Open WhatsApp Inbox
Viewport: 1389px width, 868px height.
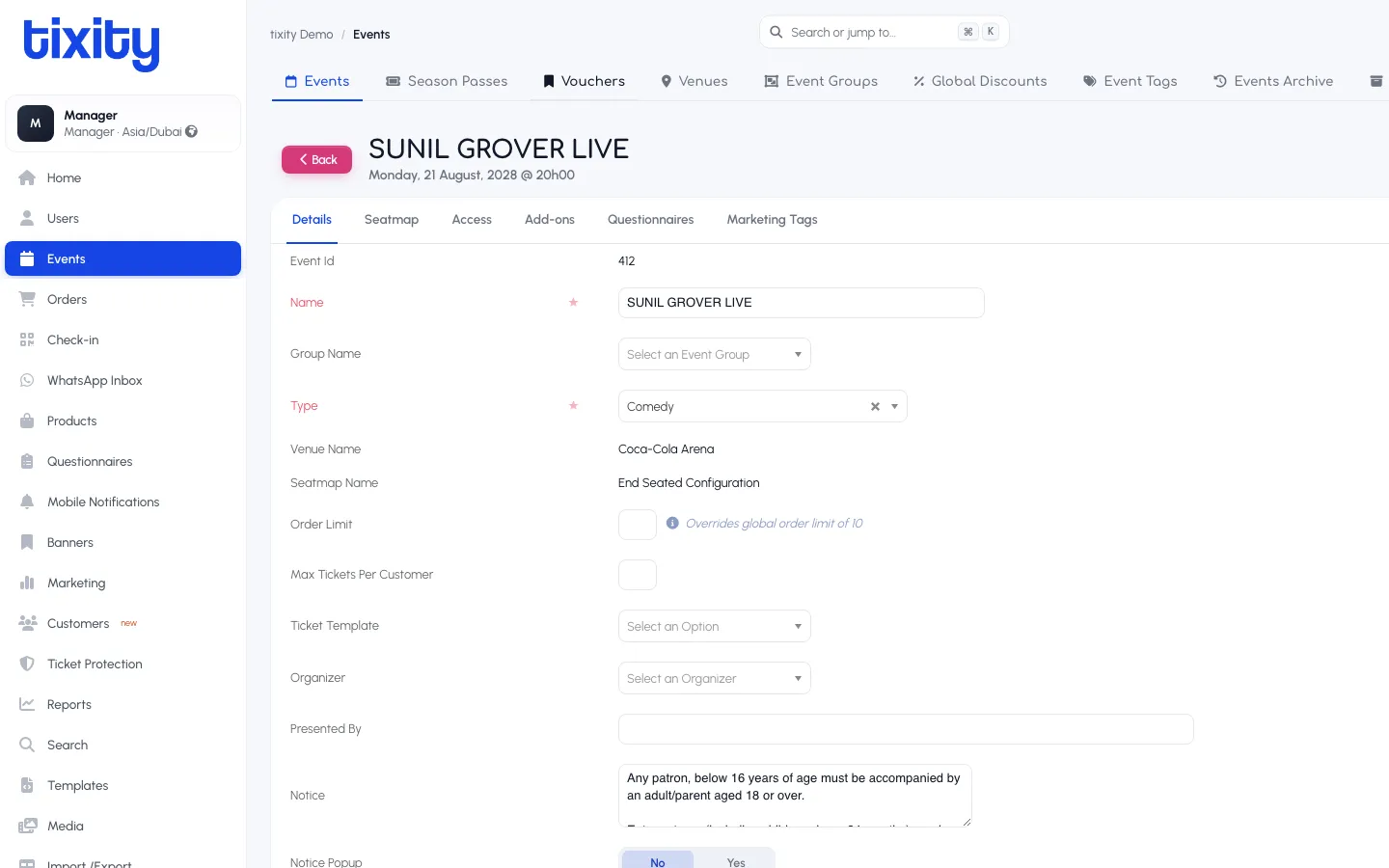pyautogui.click(x=123, y=380)
